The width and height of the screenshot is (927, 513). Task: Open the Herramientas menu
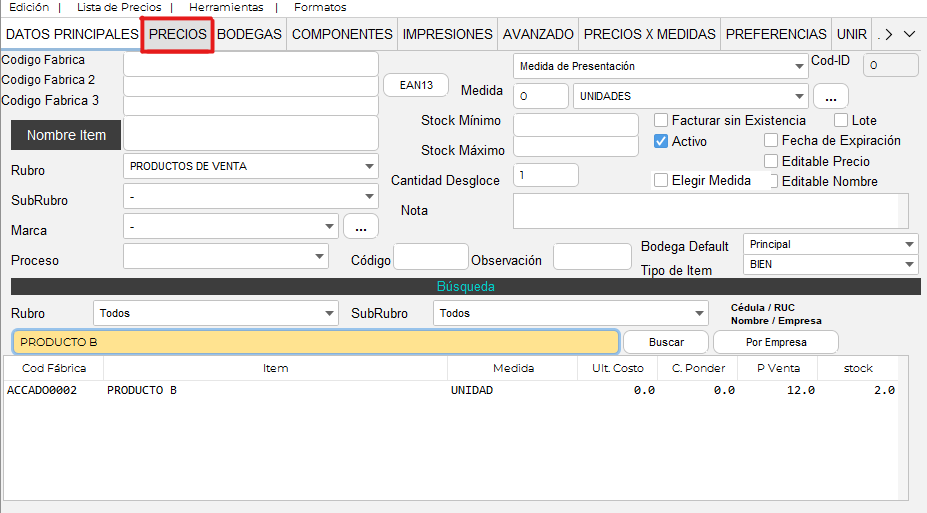click(x=226, y=7)
